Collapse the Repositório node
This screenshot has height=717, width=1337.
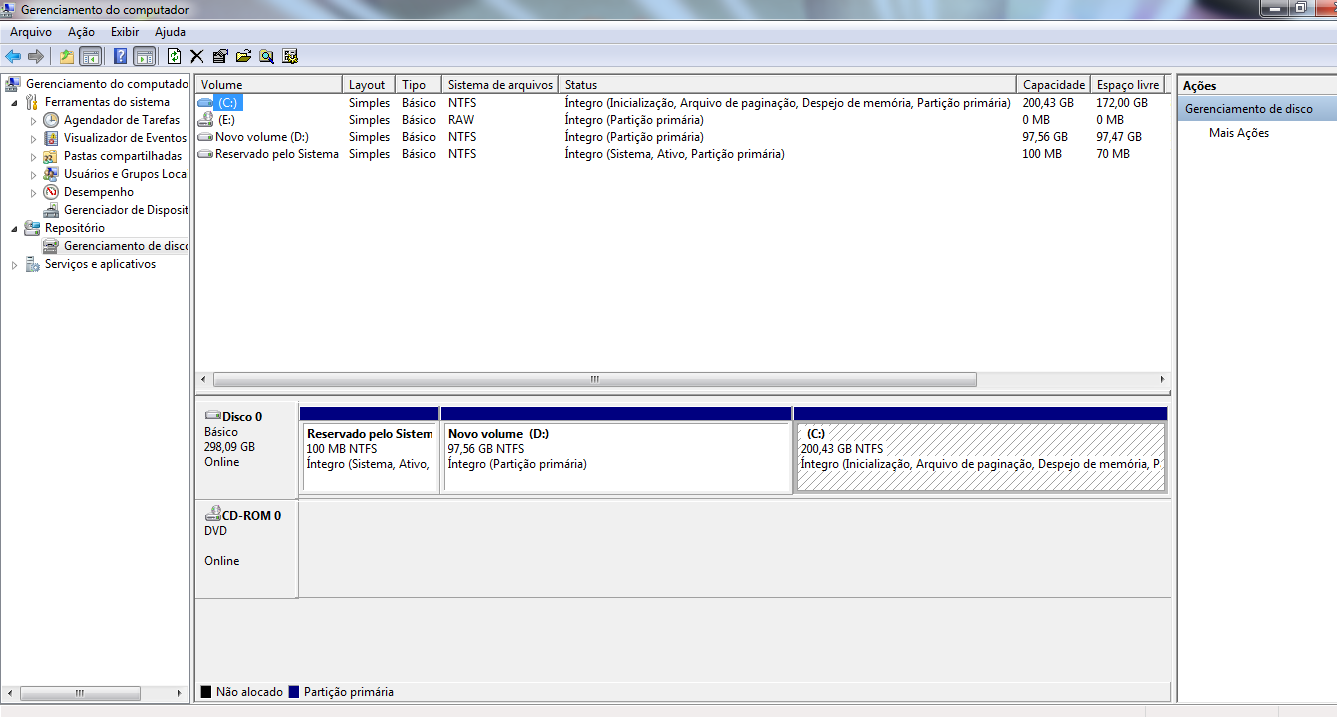tap(14, 228)
